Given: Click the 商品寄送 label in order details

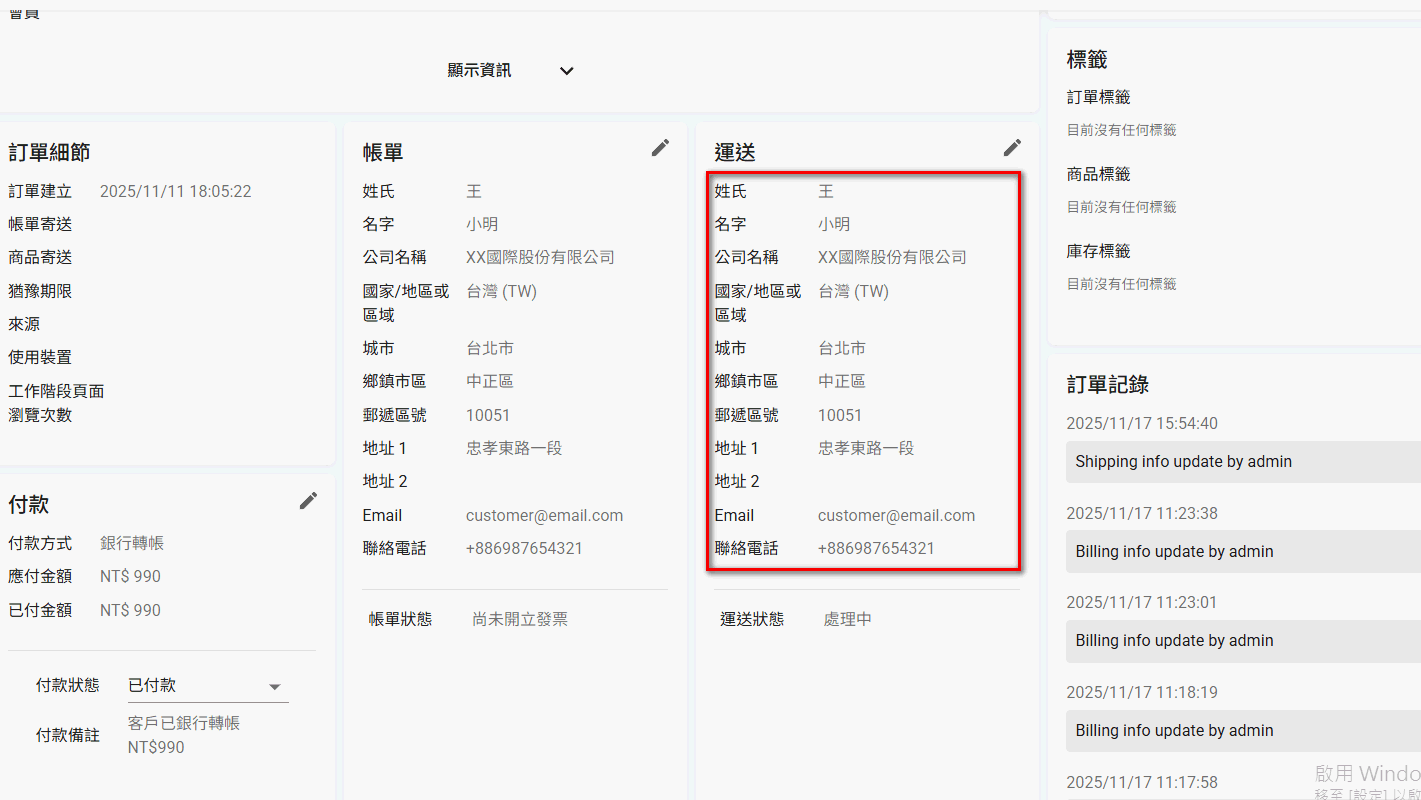Looking at the screenshot, I should tap(40, 257).
